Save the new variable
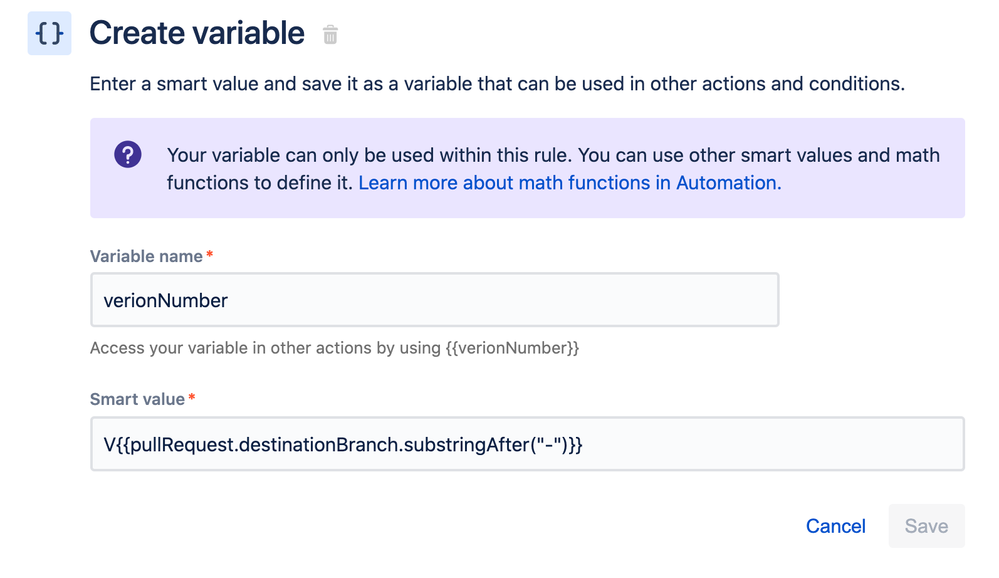The width and height of the screenshot is (999, 578). click(926, 526)
